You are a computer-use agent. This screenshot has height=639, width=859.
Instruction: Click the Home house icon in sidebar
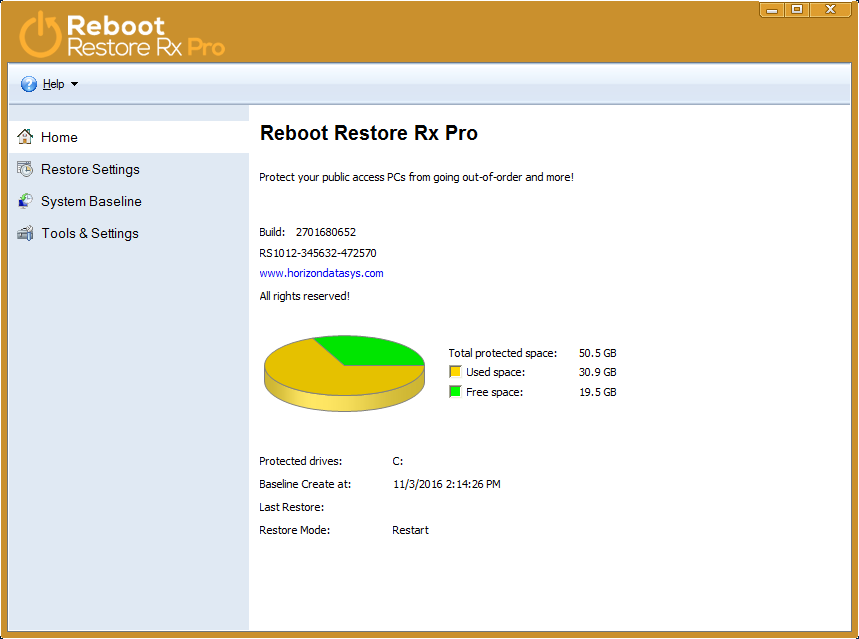pyautogui.click(x=23, y=137)
